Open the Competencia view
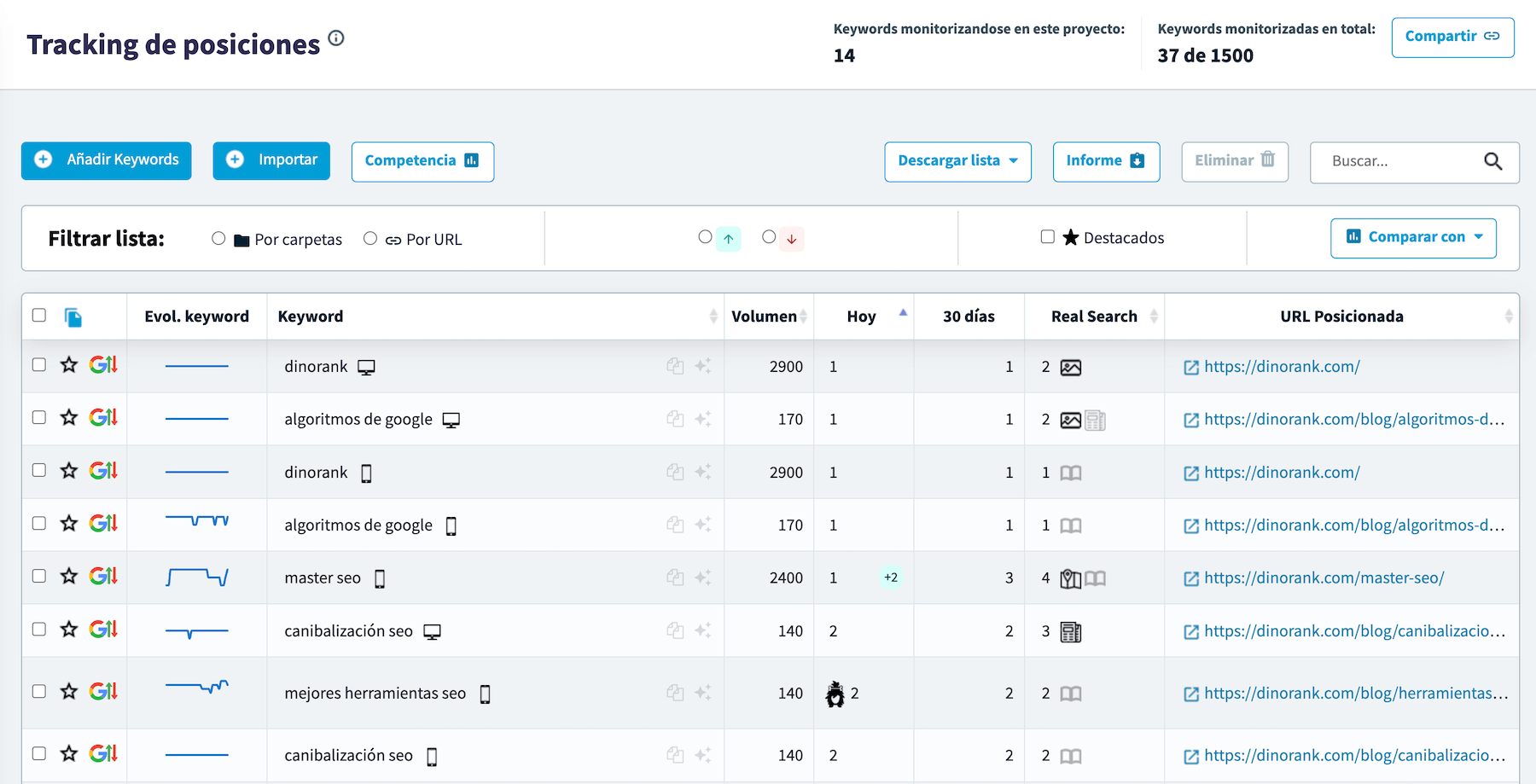The width and height of the screenshot is (1536, 784). 422,161
